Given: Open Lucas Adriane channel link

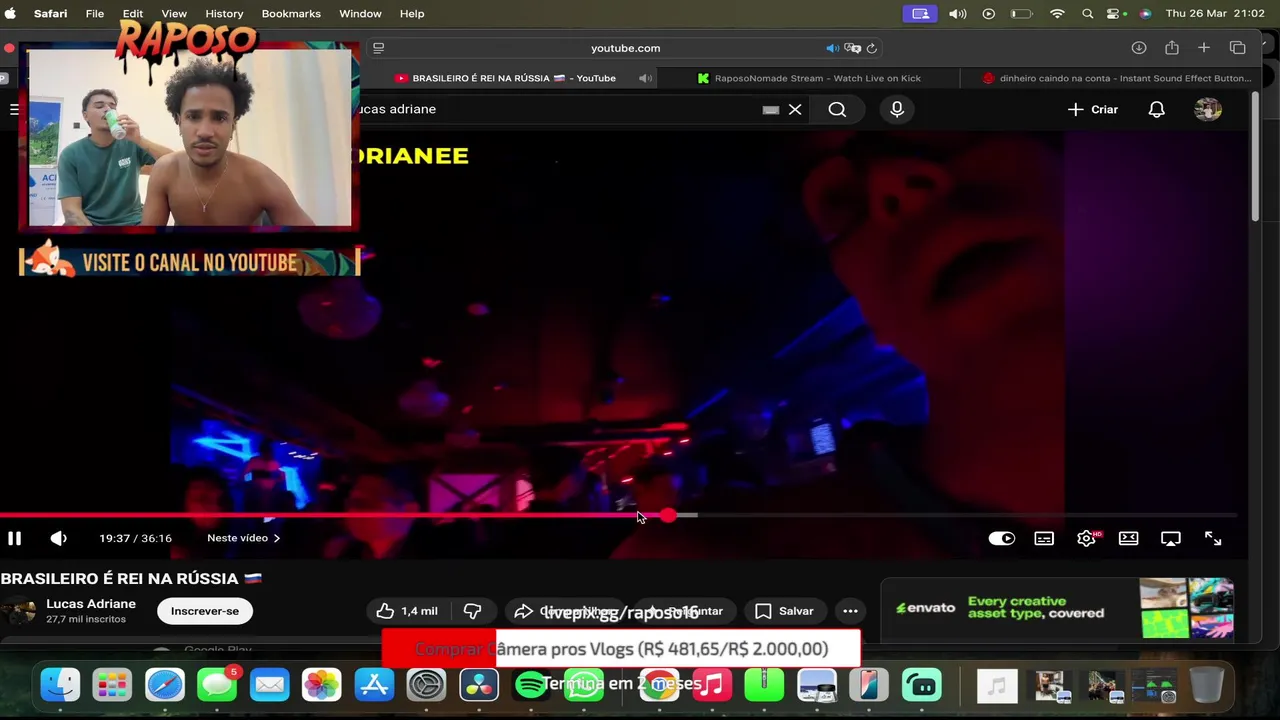Looking at the screenshot, I should 91,604.
